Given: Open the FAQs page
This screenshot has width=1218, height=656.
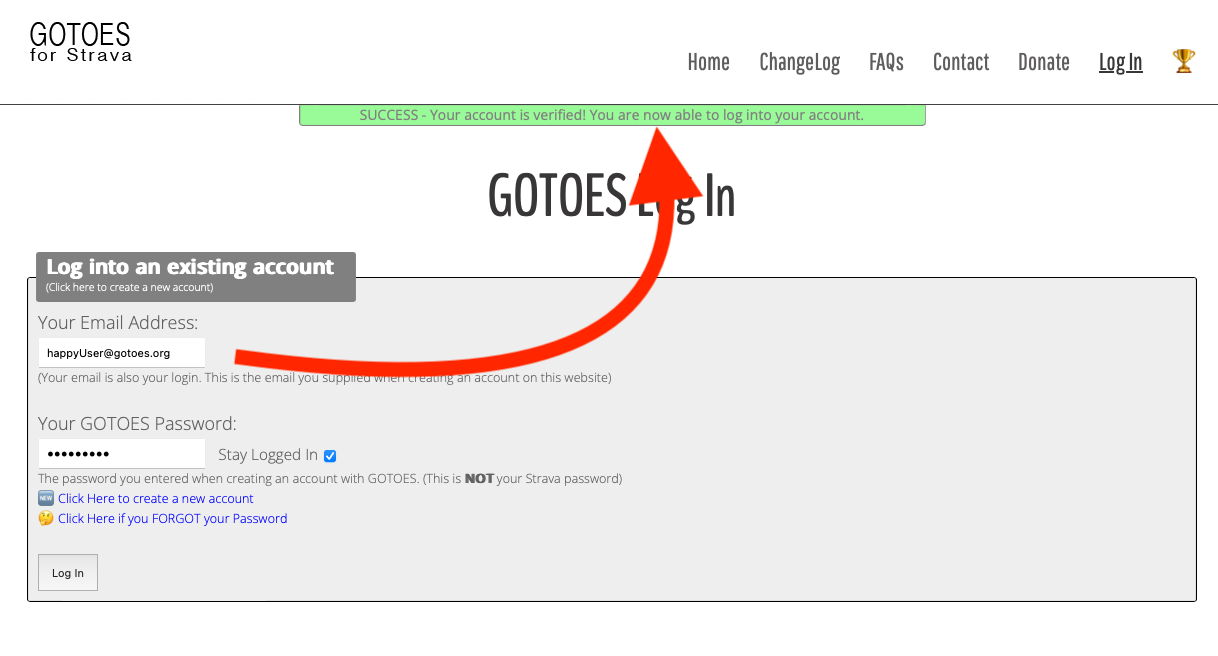Looking at the screenshot, I should tap(886, 62).
